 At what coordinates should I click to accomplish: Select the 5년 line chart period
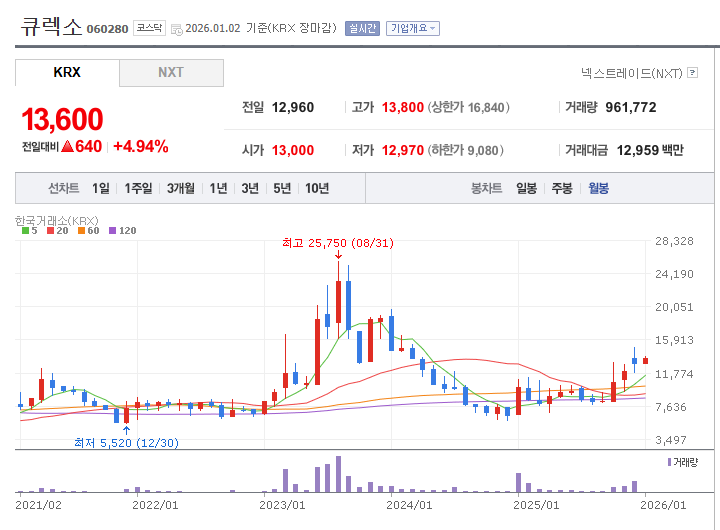click(x=282, y=188)
